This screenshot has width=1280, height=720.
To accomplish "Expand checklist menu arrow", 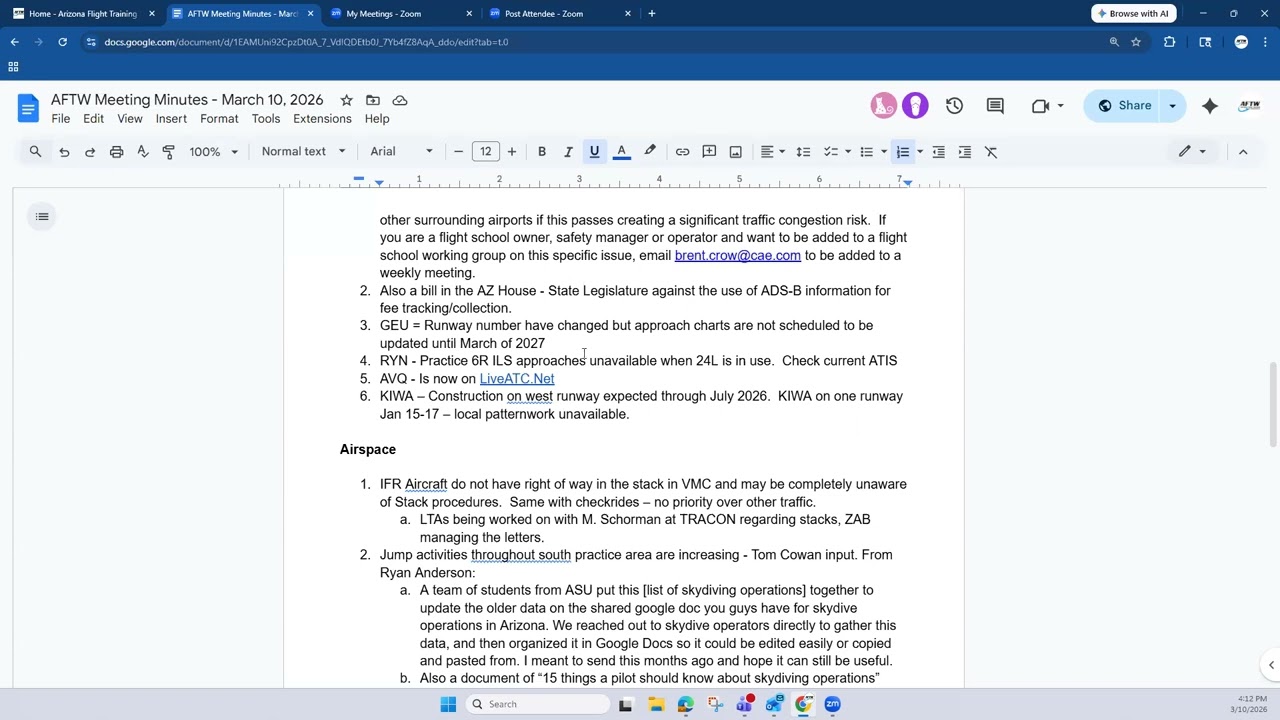I will pyautogui.click(x=848, y=152).
